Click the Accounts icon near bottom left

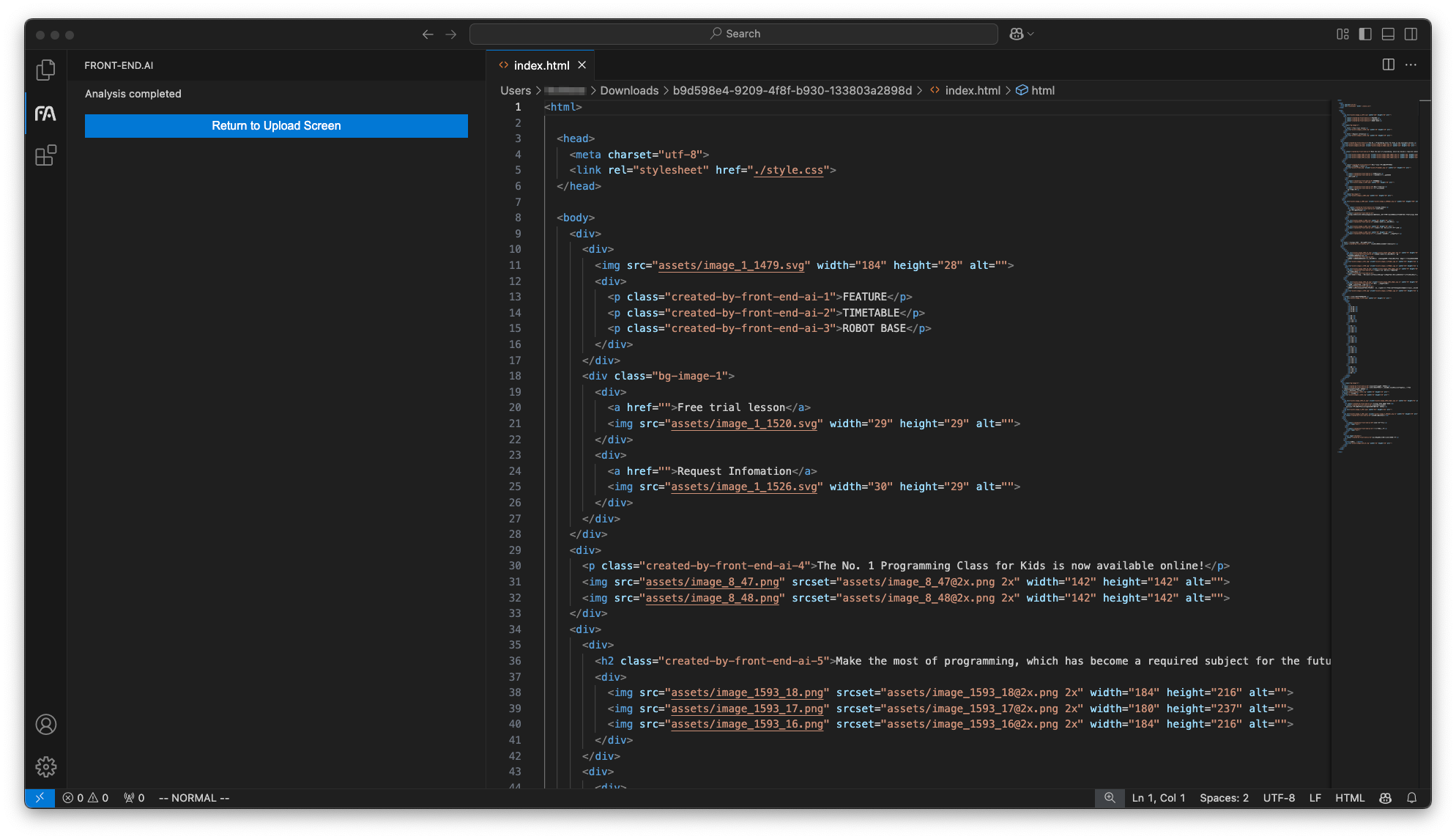pos(45,725)
